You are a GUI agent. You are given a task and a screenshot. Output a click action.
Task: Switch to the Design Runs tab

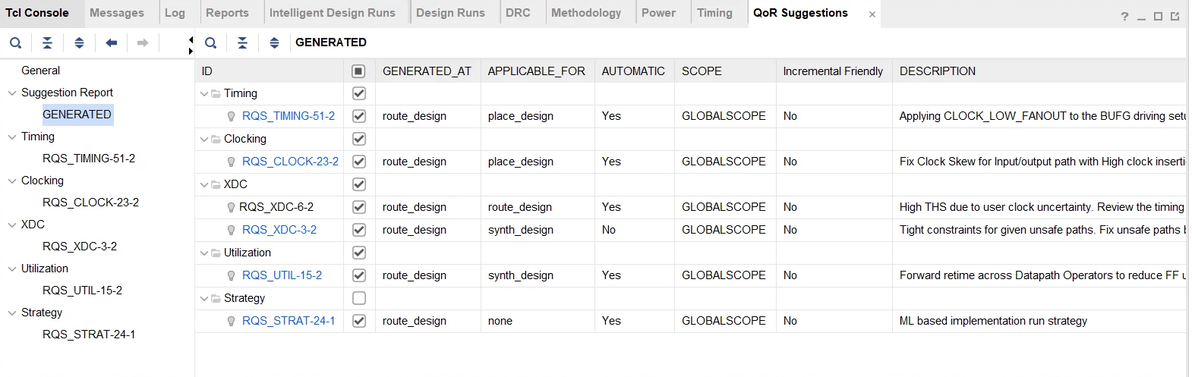pyautogui.click(x=451, y=13)
